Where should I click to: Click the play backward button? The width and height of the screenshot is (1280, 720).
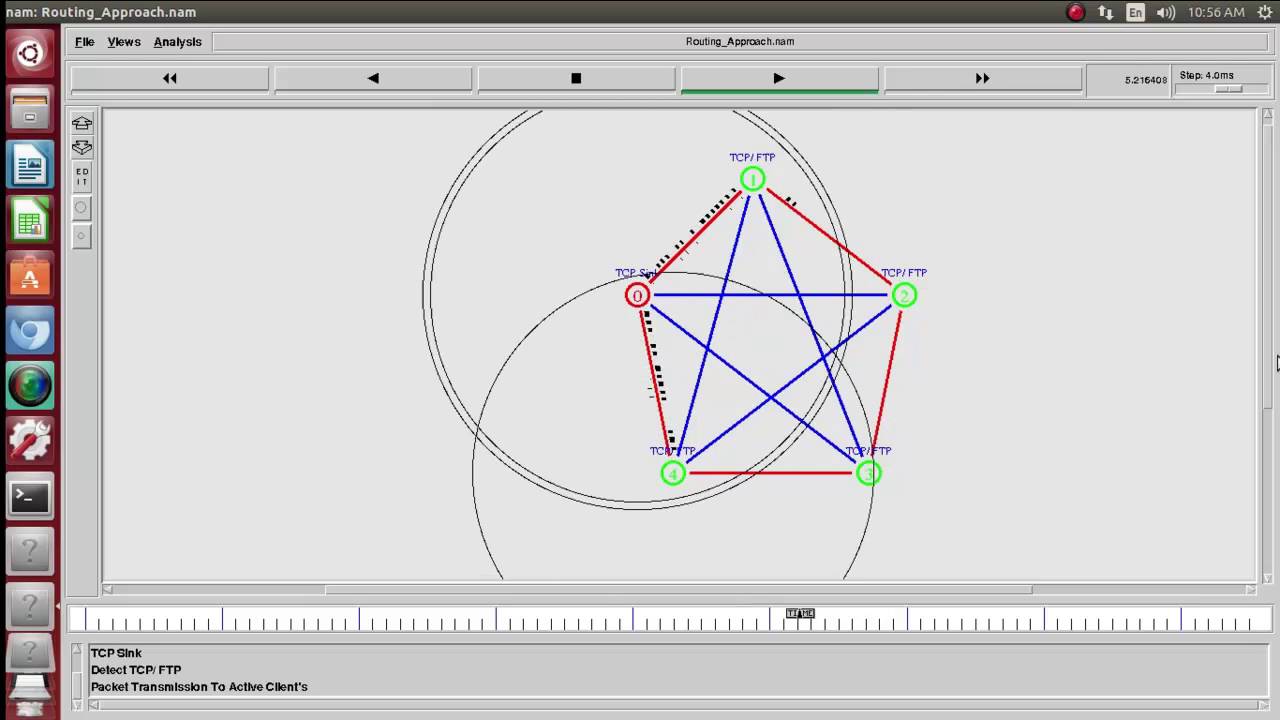pyautogui.click(x=373, y=78)
